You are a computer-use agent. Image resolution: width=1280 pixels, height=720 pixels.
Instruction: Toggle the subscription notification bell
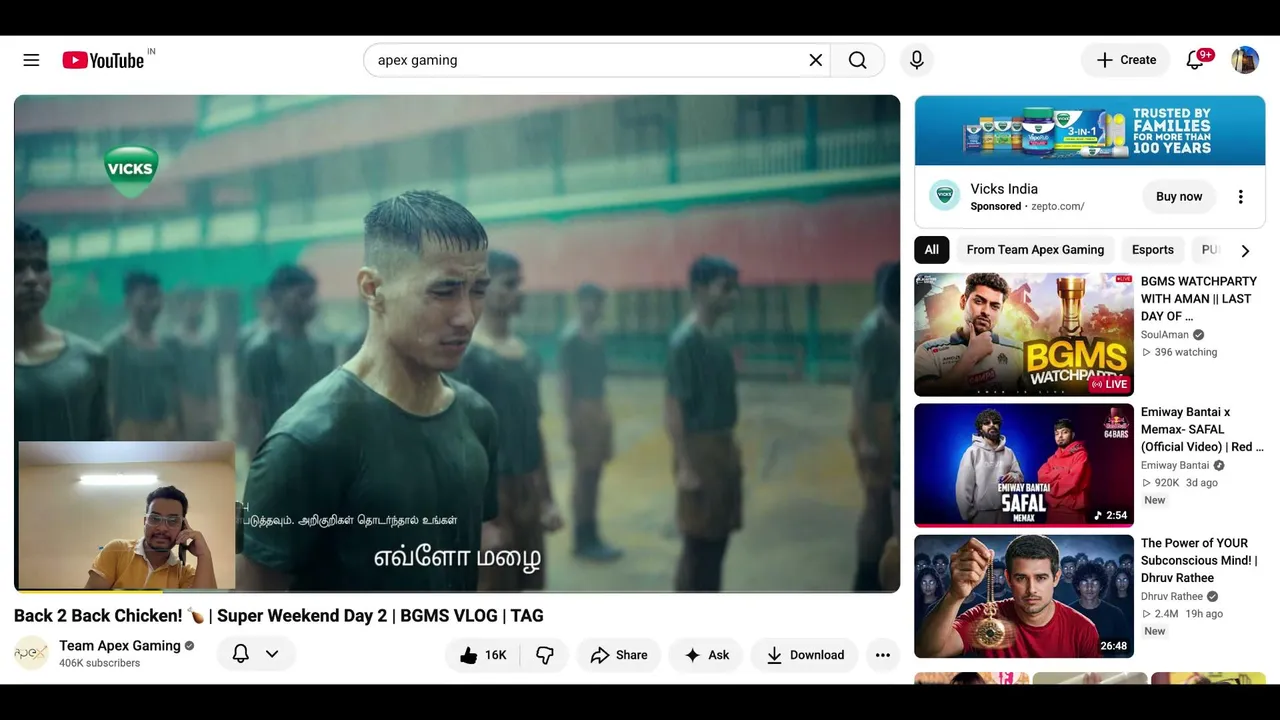[241, 654]
